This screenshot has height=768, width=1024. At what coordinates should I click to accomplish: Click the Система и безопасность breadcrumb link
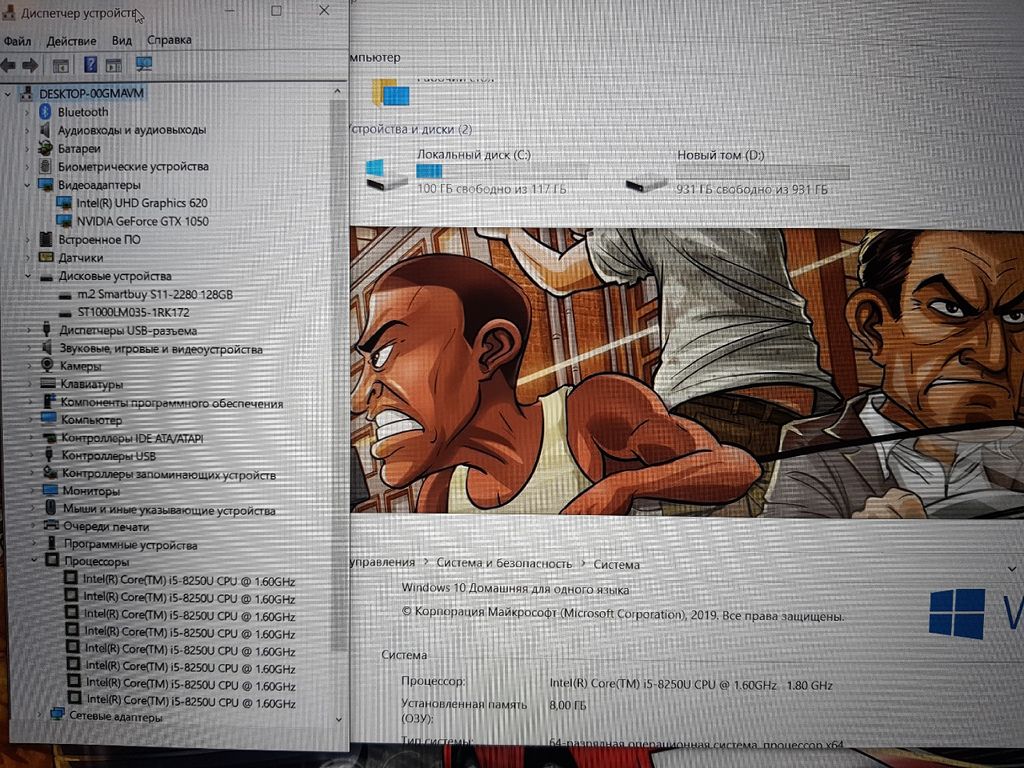(506, 564)
